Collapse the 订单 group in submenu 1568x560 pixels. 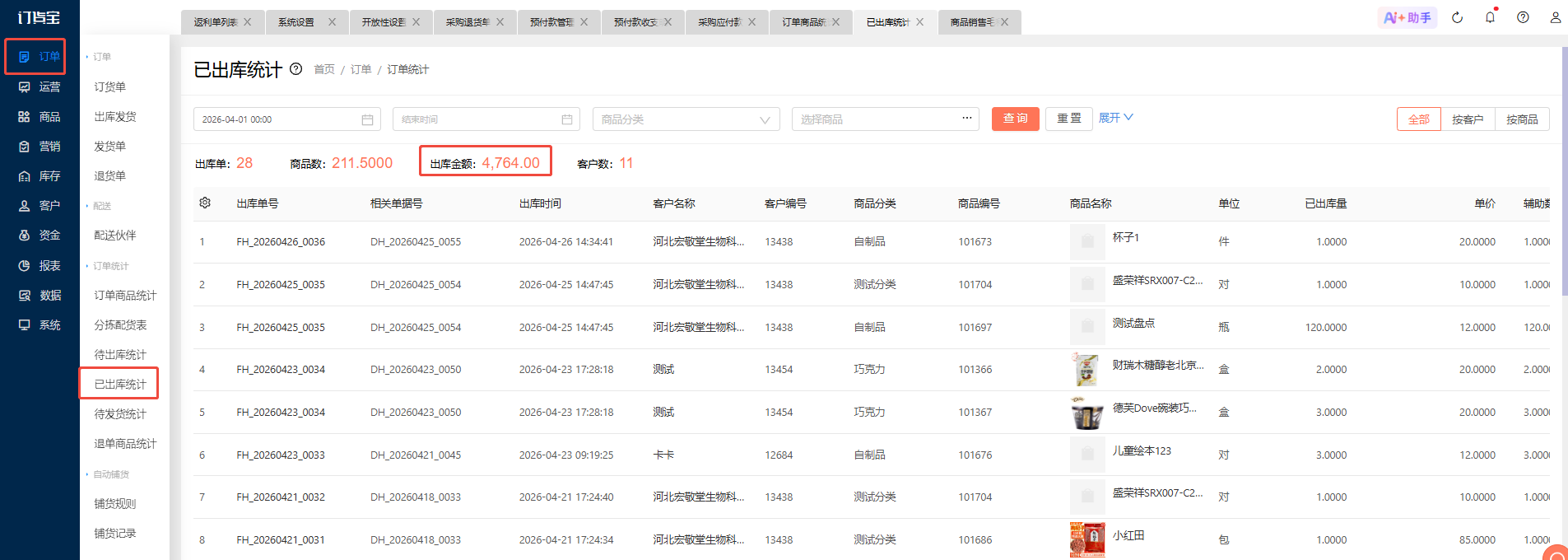pyautogui.click(x=99, y=57)
